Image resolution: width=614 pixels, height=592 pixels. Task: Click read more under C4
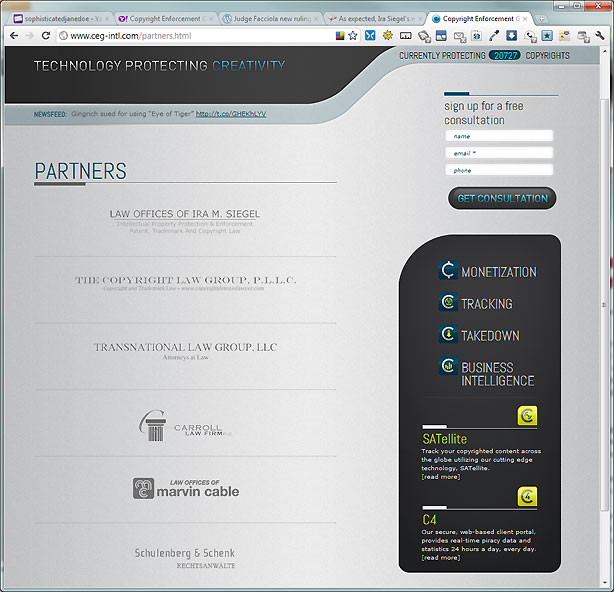point(441,558)
